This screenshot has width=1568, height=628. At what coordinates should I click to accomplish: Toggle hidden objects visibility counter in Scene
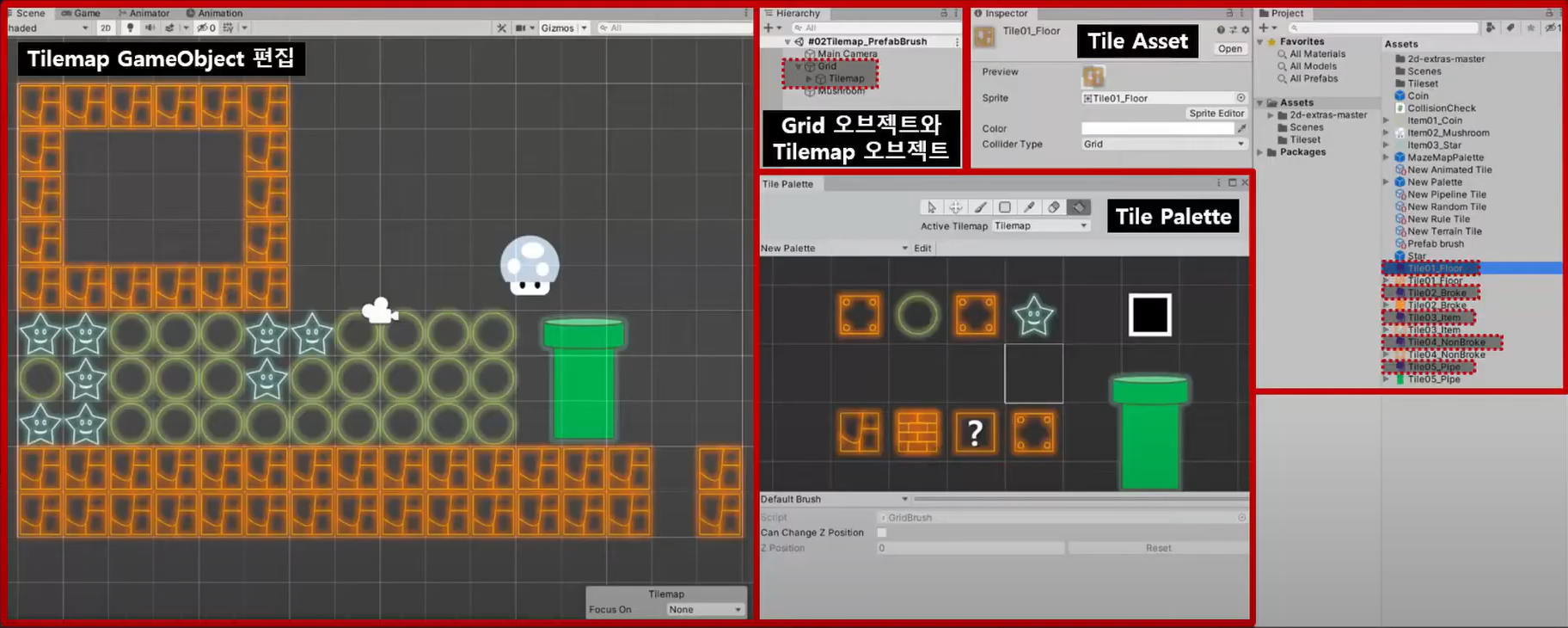[206, 28]
